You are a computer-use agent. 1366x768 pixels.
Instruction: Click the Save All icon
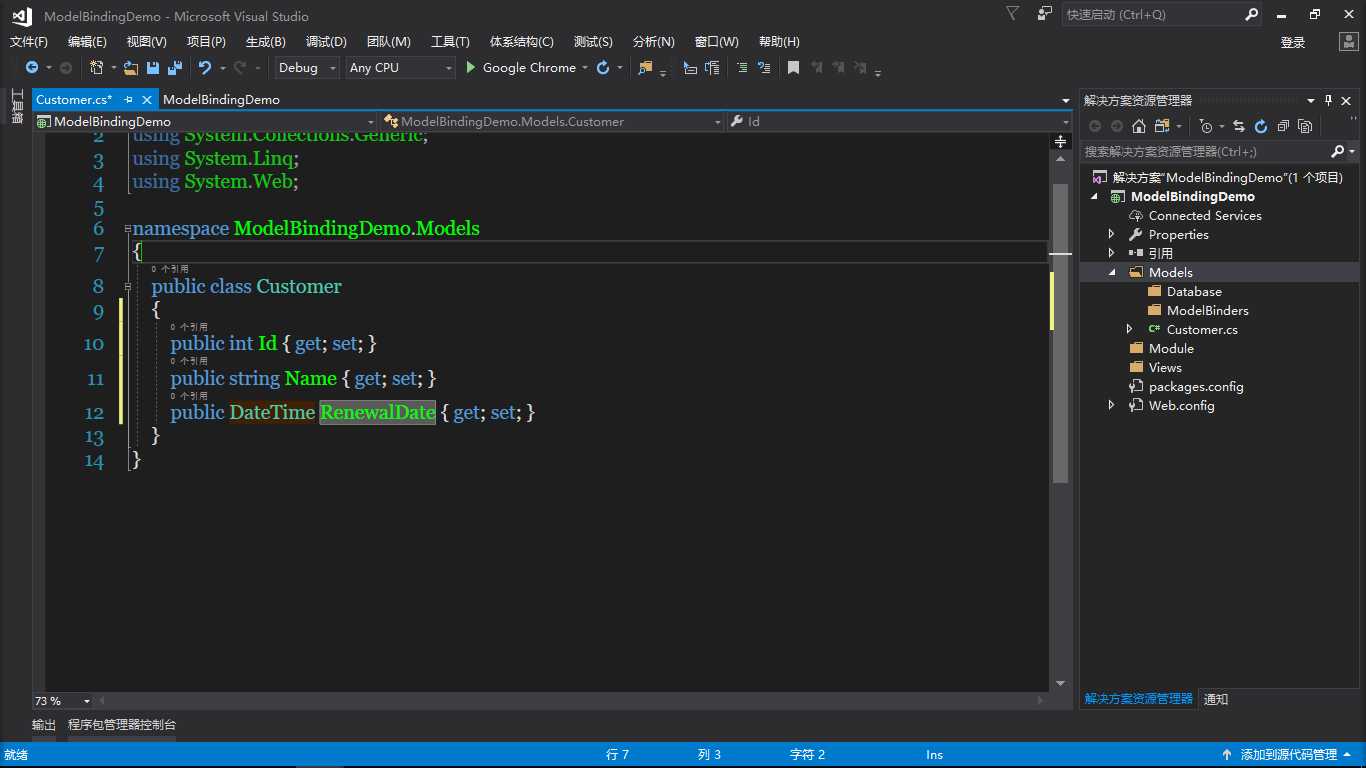tap(174, 68)
